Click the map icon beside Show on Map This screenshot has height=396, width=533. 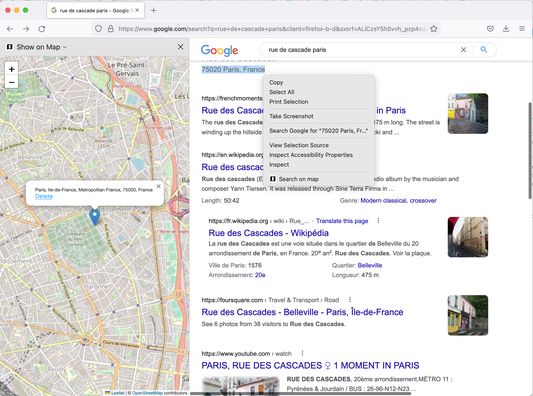(10, 47)
